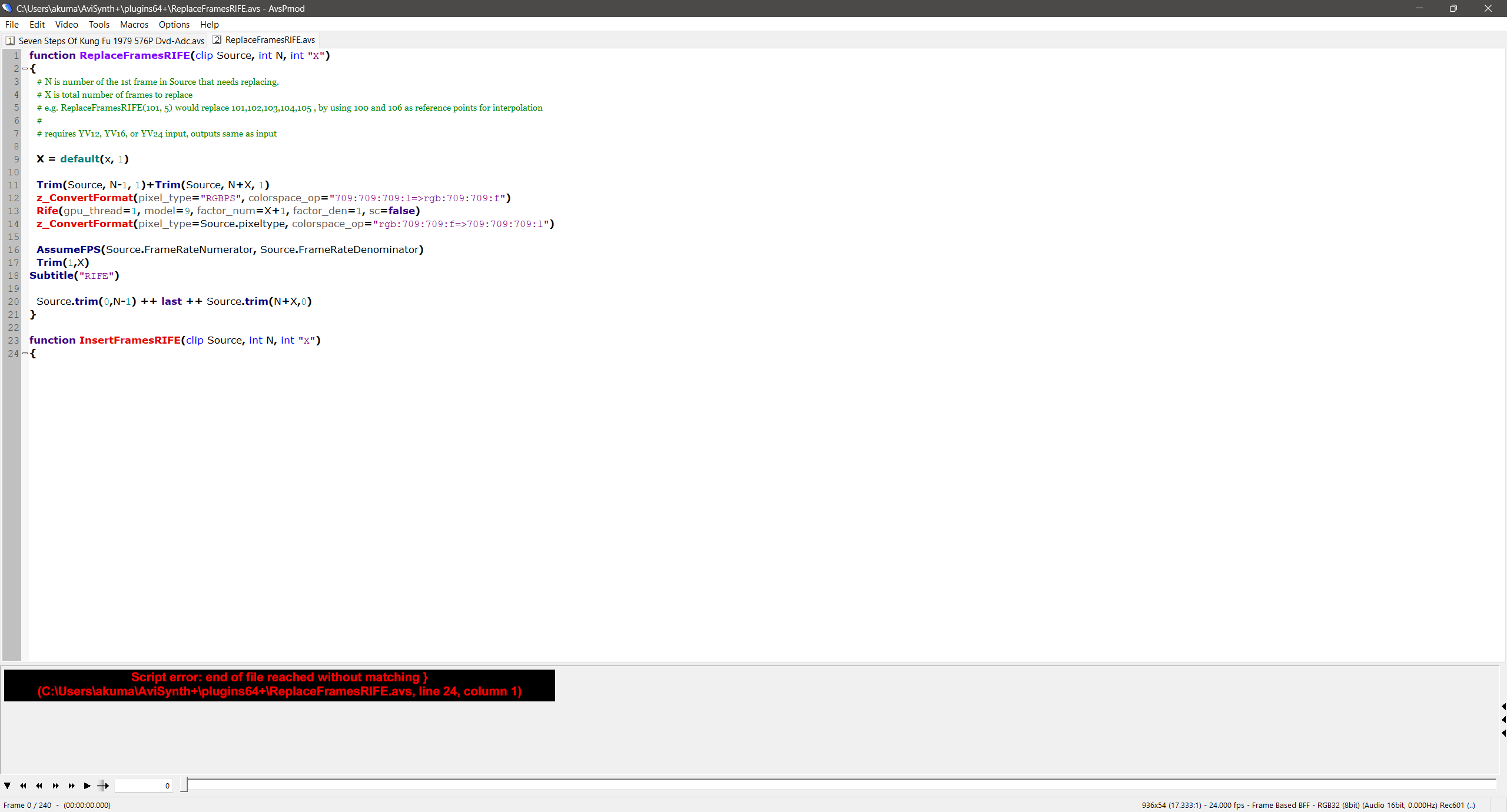Viewport: 1507px width, 812px height.
Task: Collapse the fold marker on line 2
Action: point(25,69)
